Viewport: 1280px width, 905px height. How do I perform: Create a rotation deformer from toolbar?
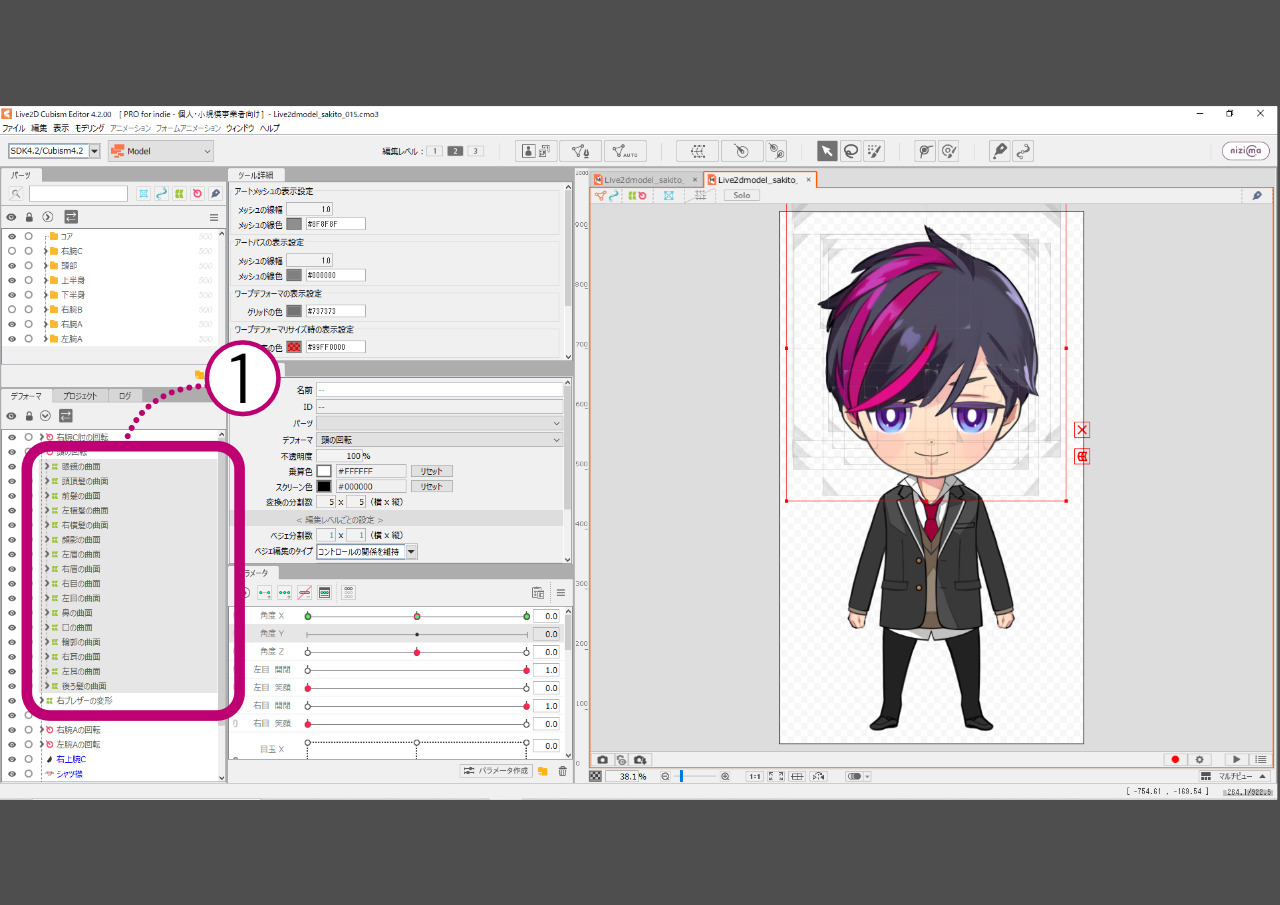click(x=741, y=151)
